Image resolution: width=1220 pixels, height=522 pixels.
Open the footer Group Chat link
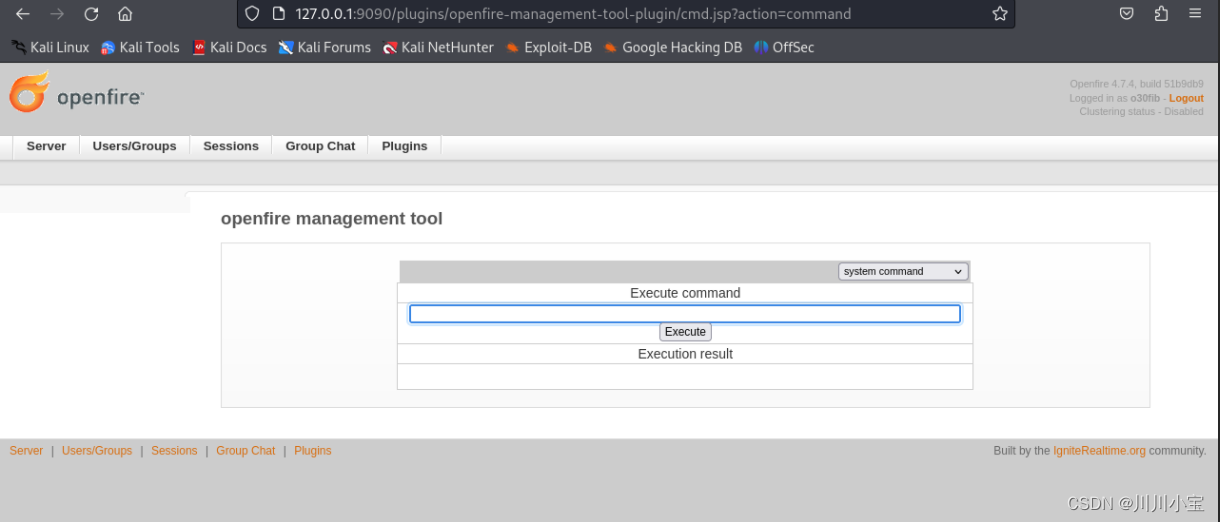tap(245, 451)
